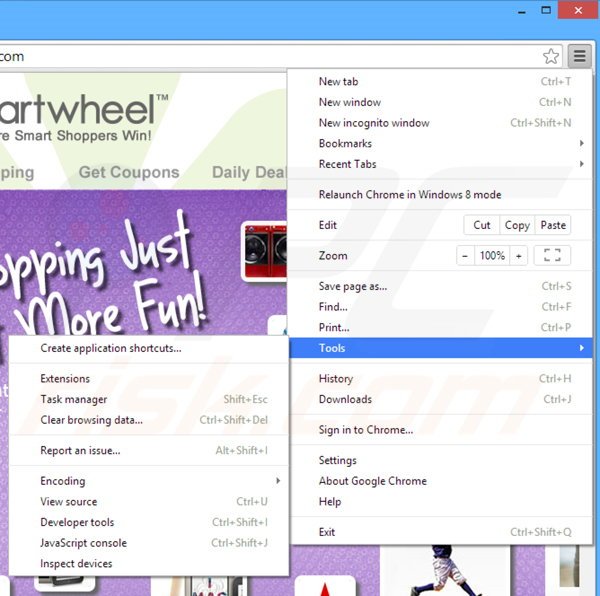Click the highlighted Tools menu item
Image resolution: width=600 pixels, height=596 pixels.
(440, 348)
